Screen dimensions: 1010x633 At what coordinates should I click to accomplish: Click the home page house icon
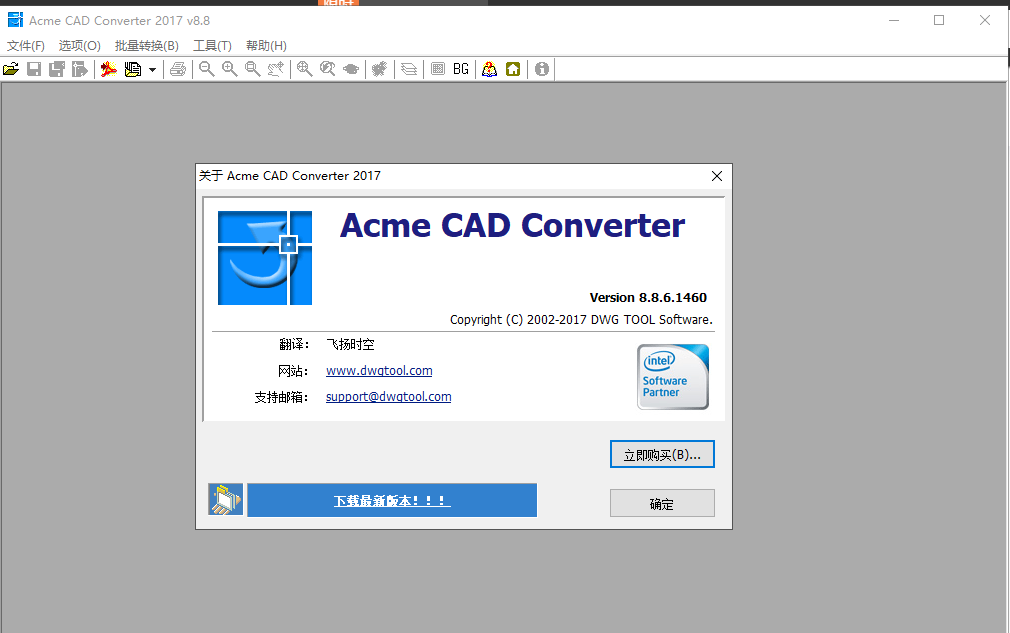pyautogui.click(x=513, y=69)
